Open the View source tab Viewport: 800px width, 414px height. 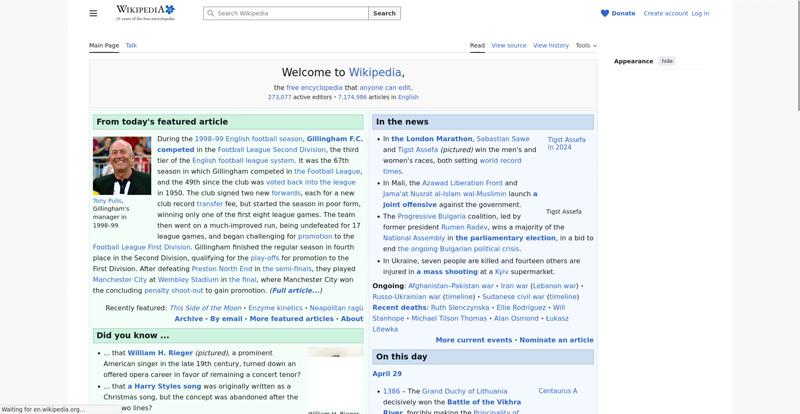click(508, 45)
